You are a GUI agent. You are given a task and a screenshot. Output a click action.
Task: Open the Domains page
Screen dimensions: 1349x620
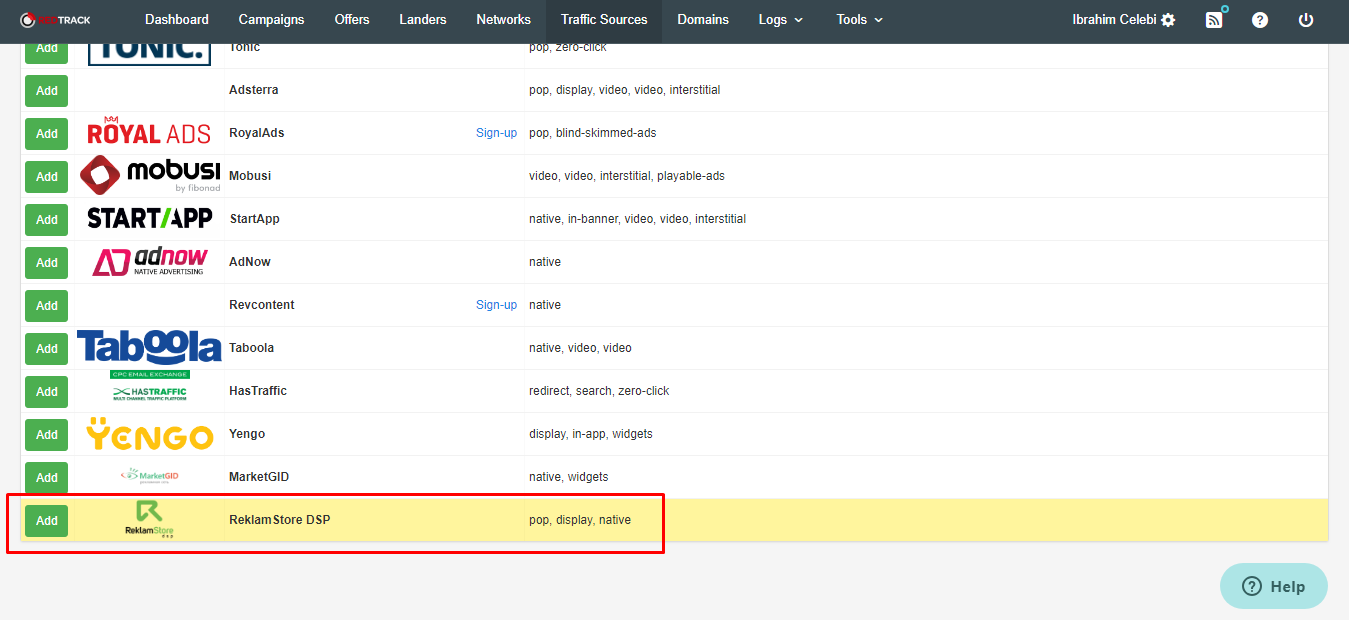tap(703, 20)
